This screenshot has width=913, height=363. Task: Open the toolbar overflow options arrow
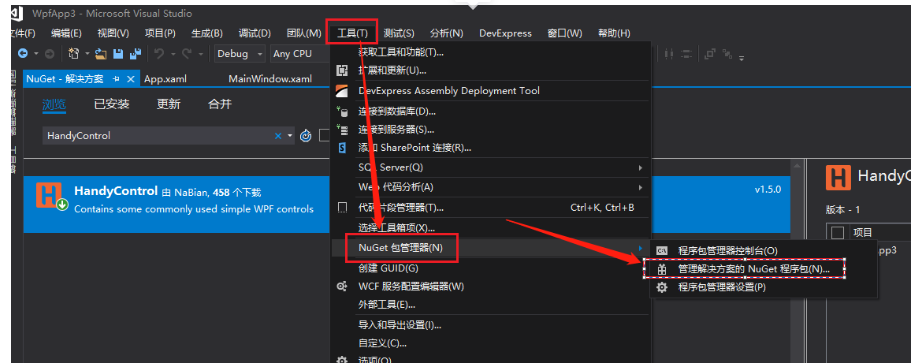pos(742,57)
